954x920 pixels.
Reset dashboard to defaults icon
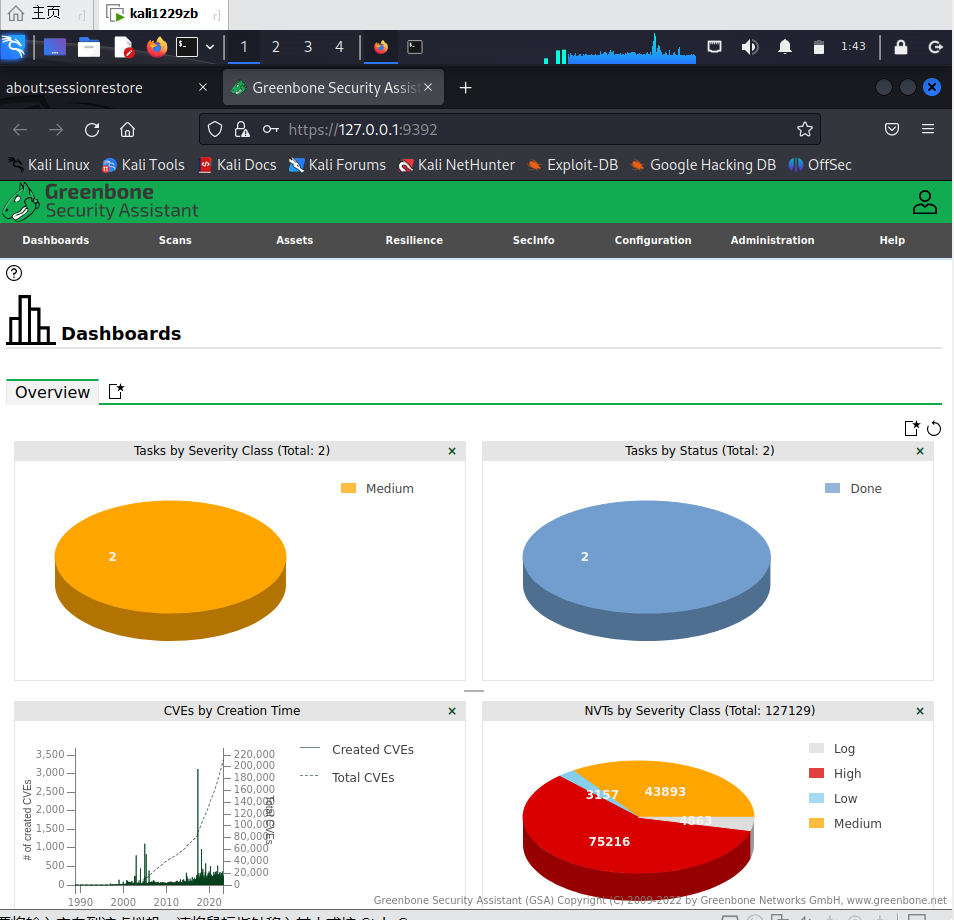[934, 429]
